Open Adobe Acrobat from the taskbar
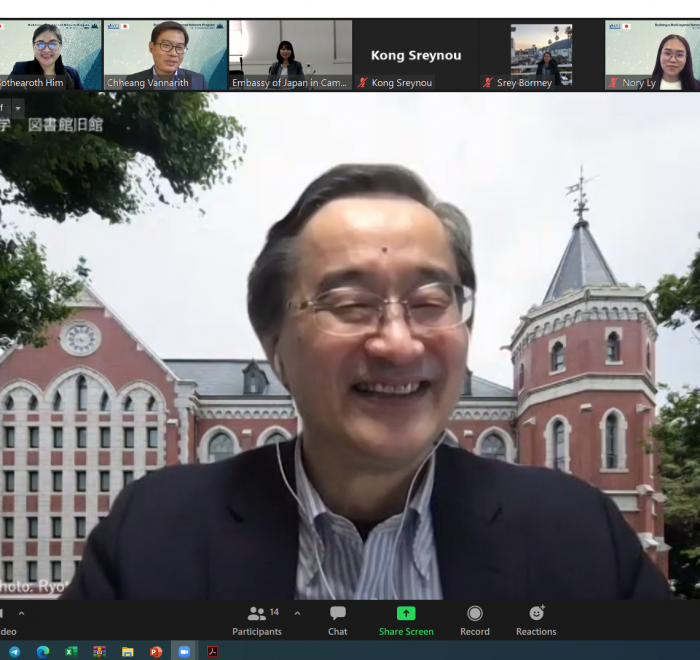This screenshot has width=700, height=660. tap(212, 651)
